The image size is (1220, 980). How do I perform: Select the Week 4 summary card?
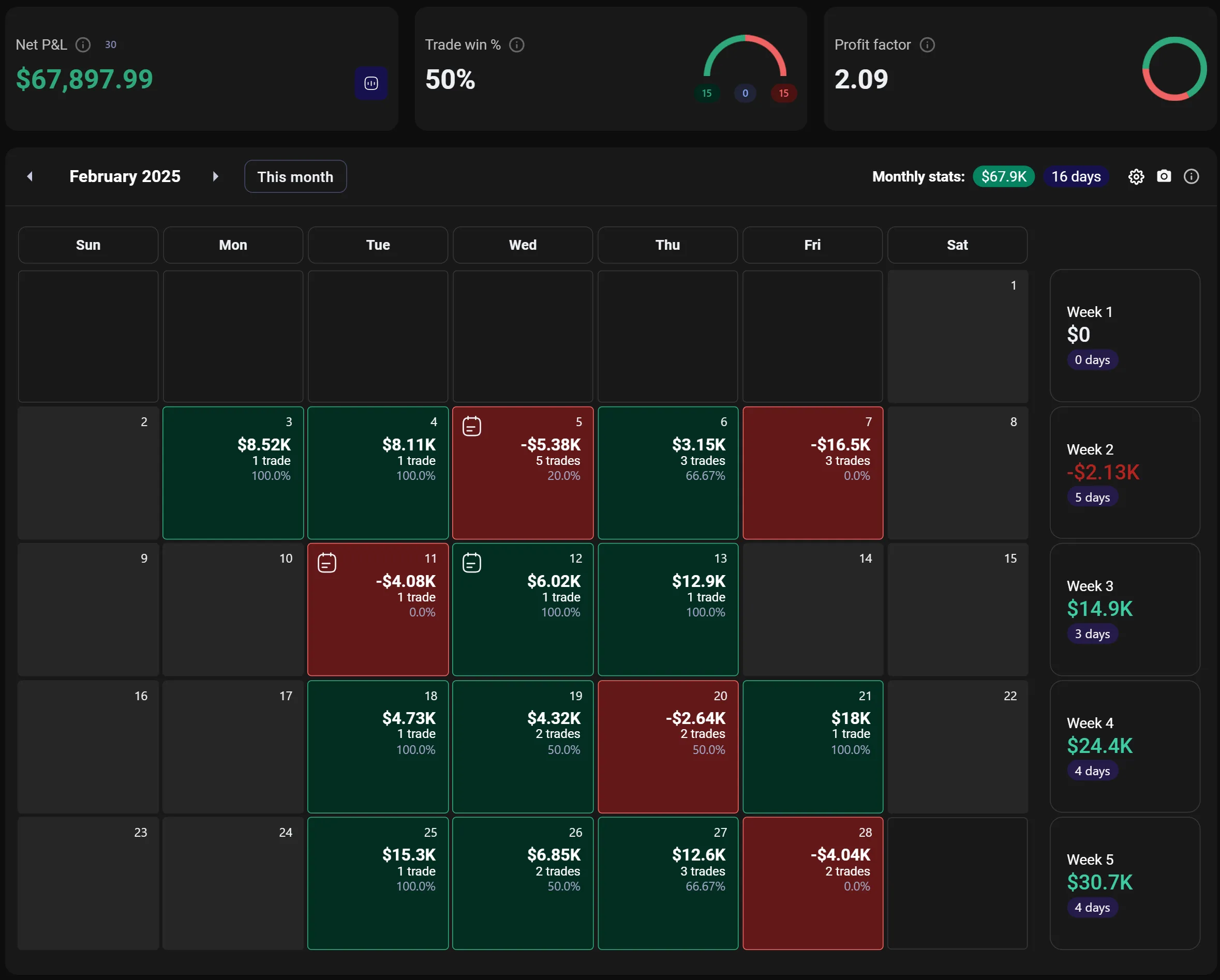1124,746
